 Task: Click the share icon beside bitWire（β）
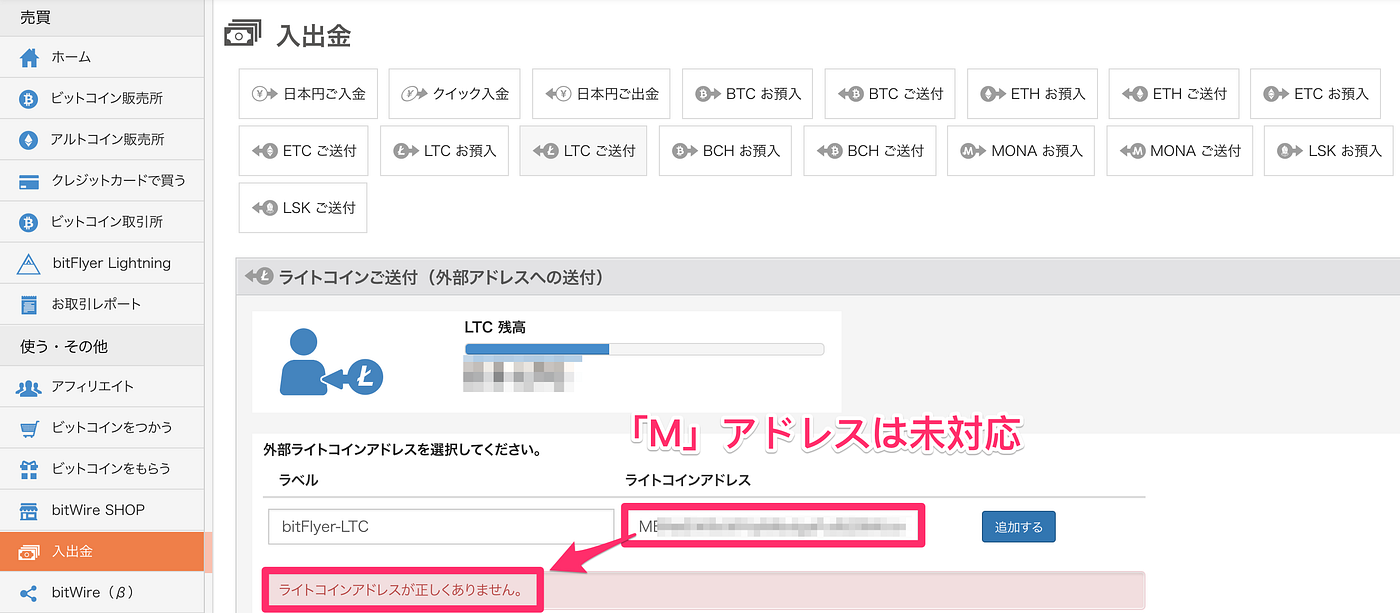pyautogui.click(x=29, y=593)
